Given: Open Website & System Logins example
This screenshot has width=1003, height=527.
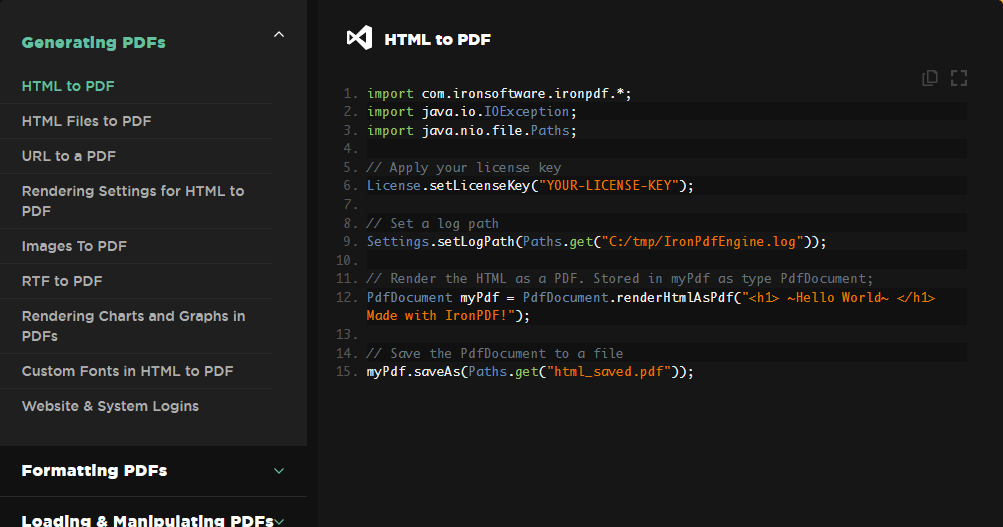Looking at the screenshot, I should (110, 406).
